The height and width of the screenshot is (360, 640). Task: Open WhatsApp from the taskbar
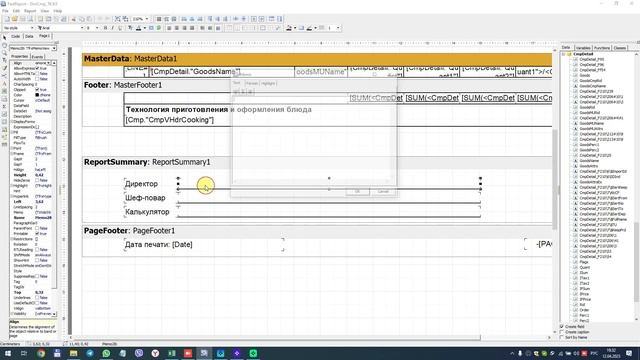coord(106,353)
